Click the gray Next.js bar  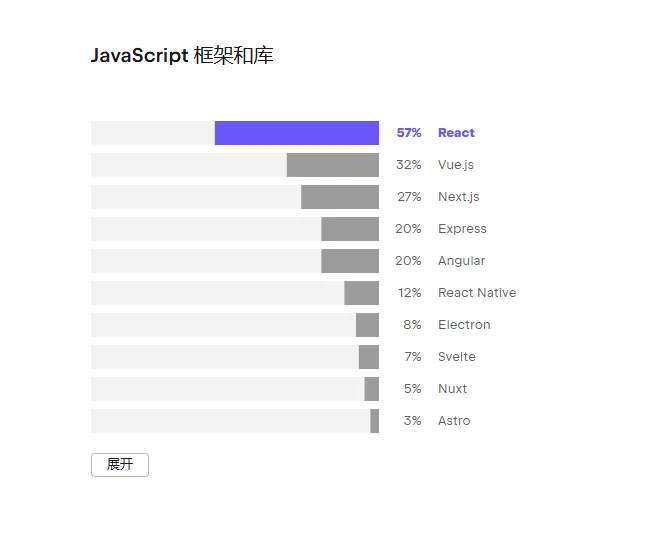(340, 197)
